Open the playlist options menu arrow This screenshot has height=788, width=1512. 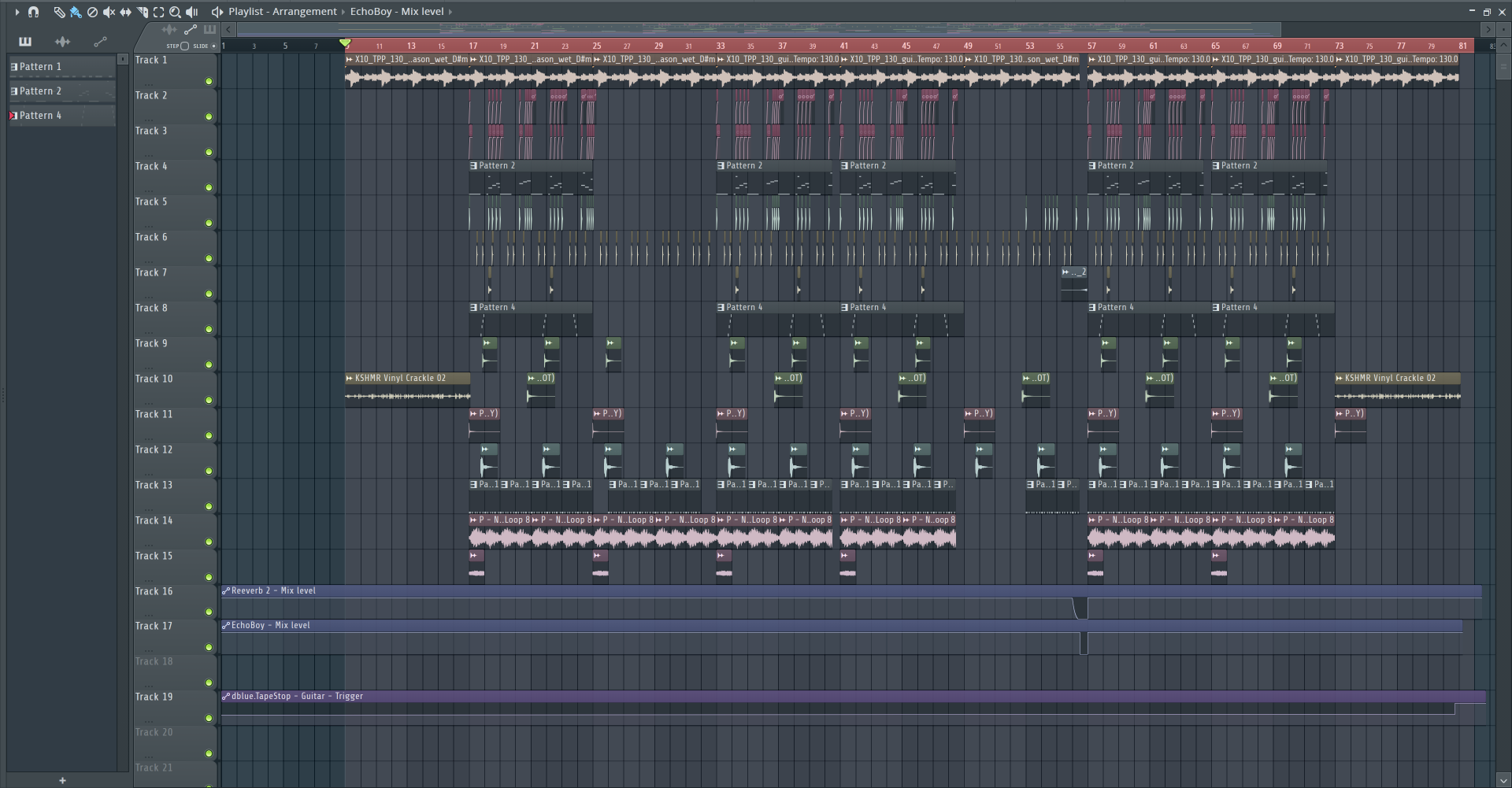tap(17, 12)
